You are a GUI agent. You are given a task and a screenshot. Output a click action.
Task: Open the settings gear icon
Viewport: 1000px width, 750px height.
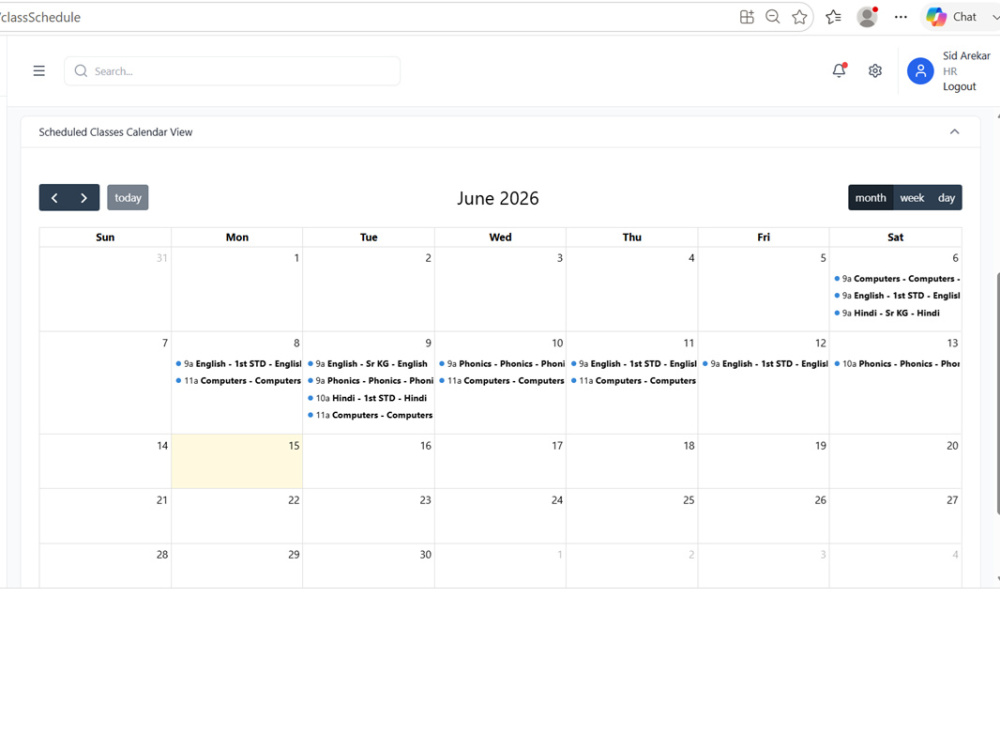tap(875, 71)
